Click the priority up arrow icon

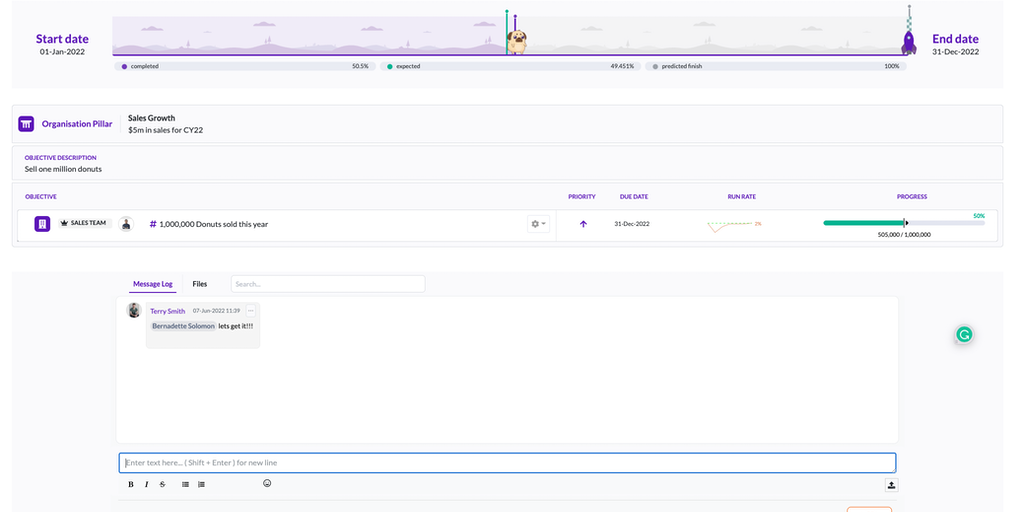point(583,224)
